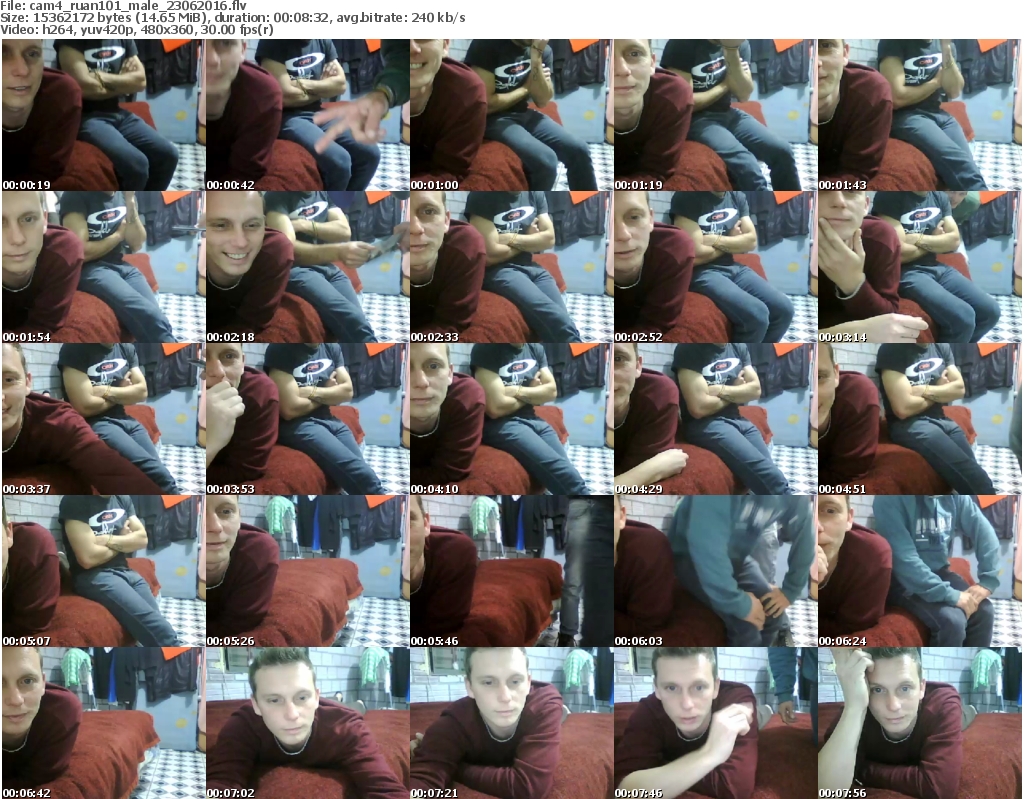Choose the frame marked 00:04:10

511,419
